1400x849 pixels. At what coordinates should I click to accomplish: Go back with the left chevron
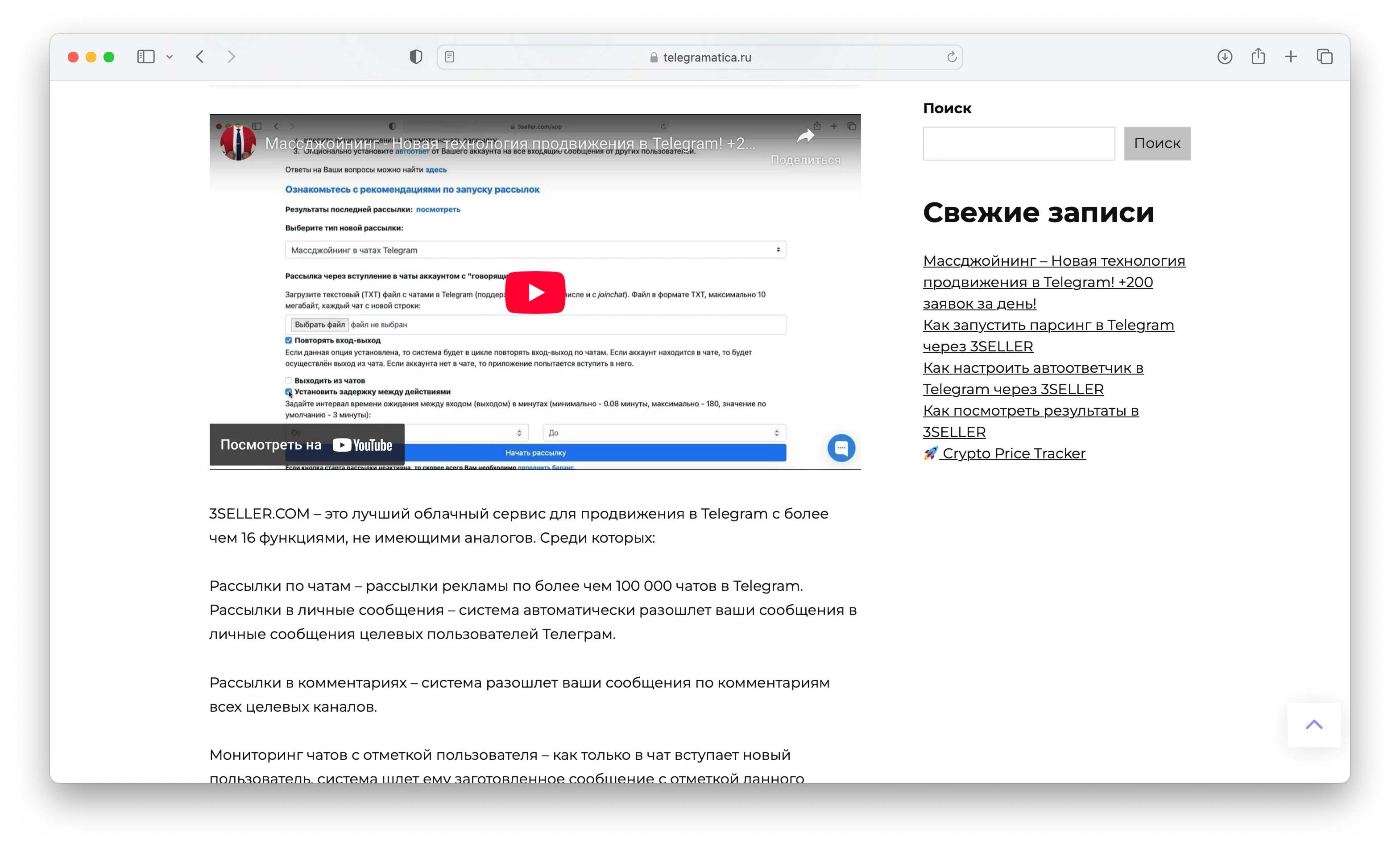point(200,57)
